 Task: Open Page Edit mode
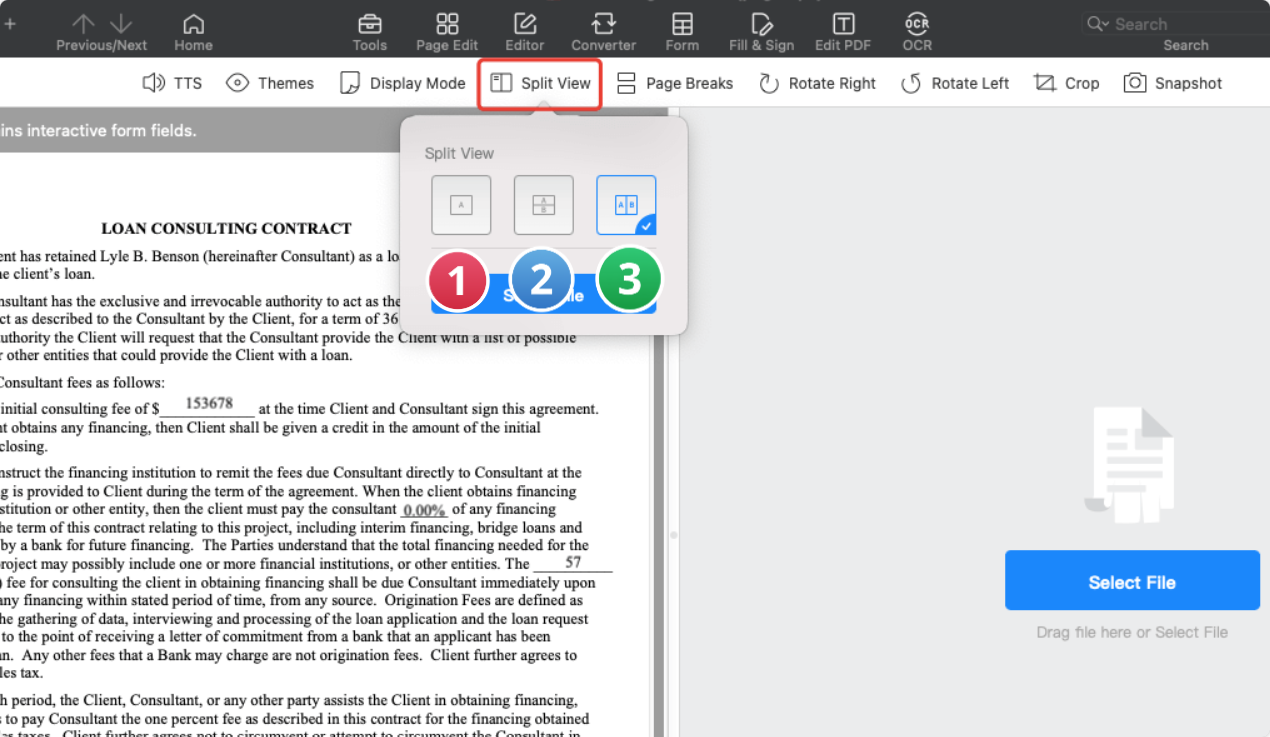(x=447, y=32)
